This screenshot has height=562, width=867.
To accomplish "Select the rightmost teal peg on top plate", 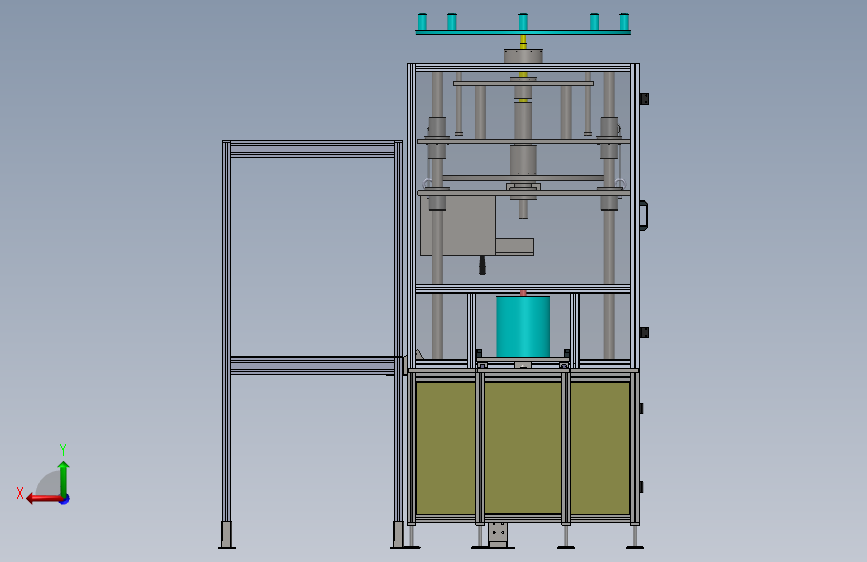I will [x=624, y=22].
